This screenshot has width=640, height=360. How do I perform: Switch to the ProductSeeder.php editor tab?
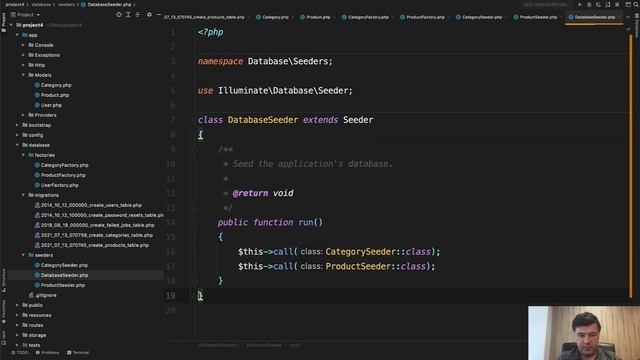pos(536,17)
